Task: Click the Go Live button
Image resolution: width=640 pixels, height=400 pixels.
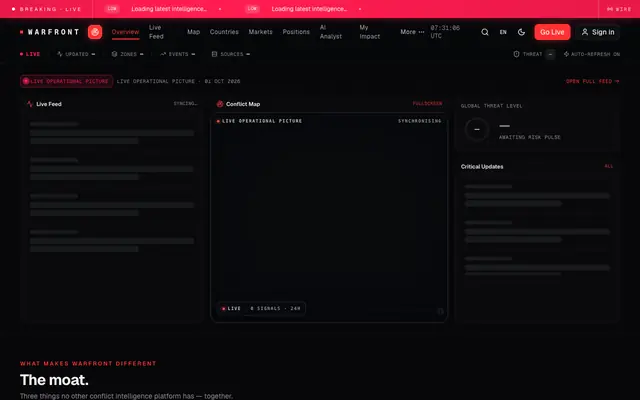Action: tap(552, 32)
